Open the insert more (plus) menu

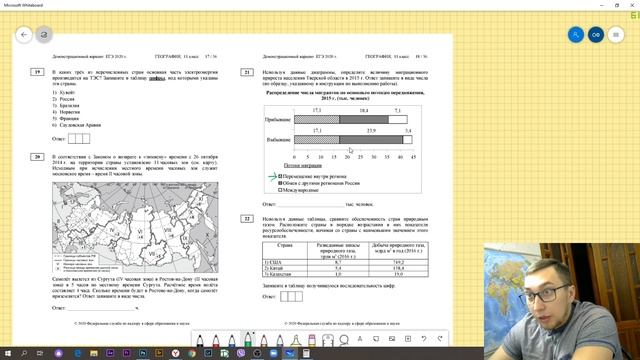coord(408,339)
